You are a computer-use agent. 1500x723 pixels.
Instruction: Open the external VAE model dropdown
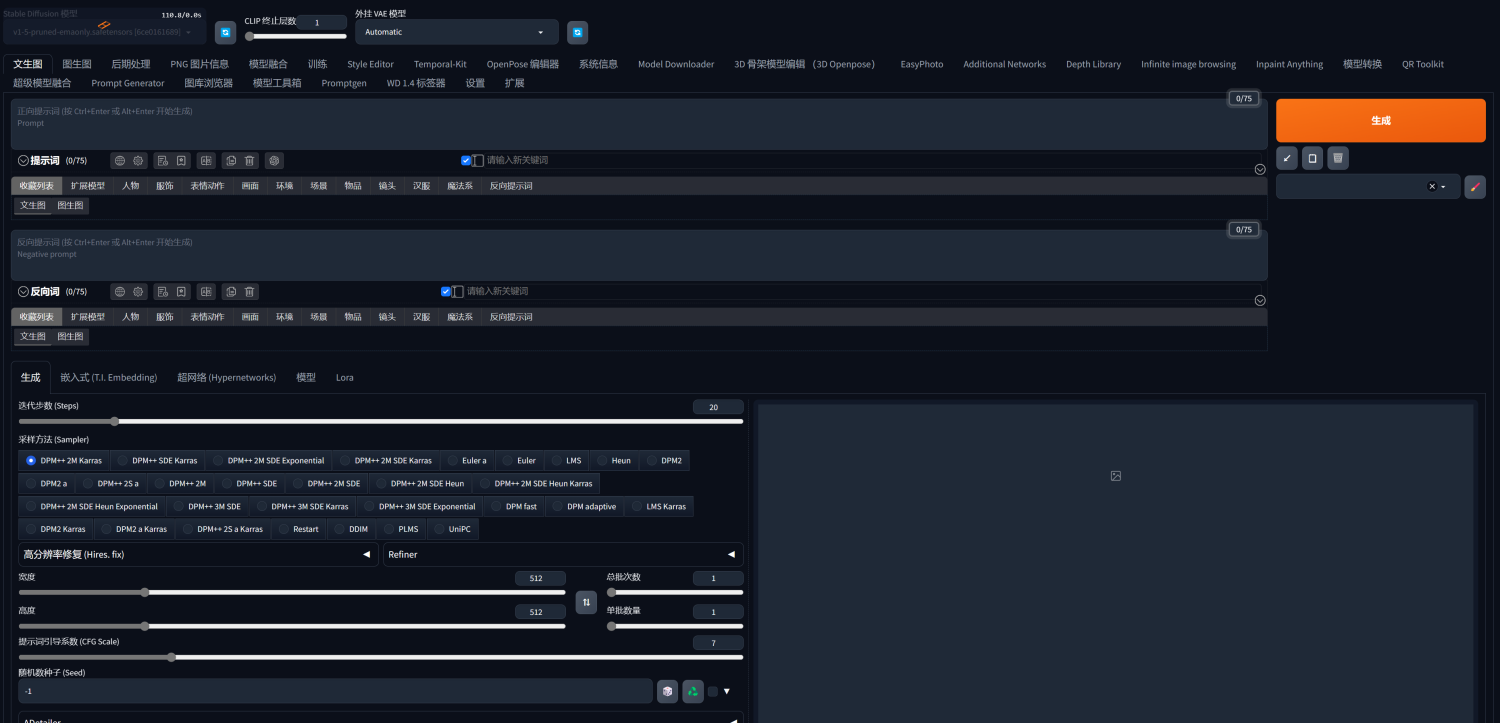[457, 32]
